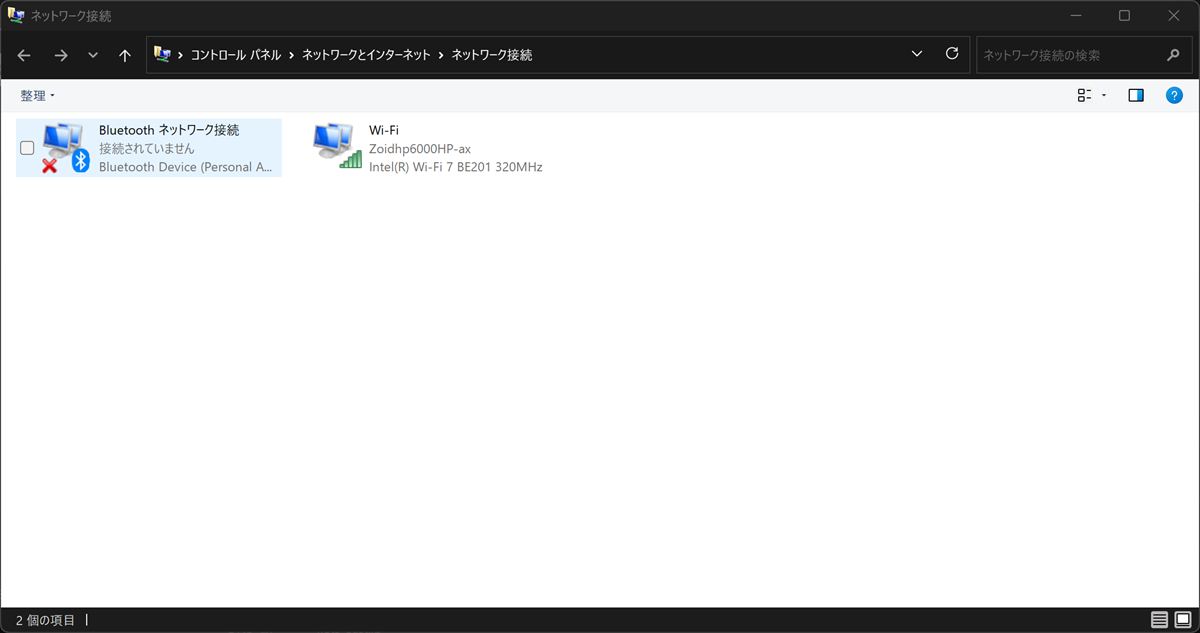Open the 整理 menu
The width and height of the screenshot is (1200, 633).
point(38,96)
